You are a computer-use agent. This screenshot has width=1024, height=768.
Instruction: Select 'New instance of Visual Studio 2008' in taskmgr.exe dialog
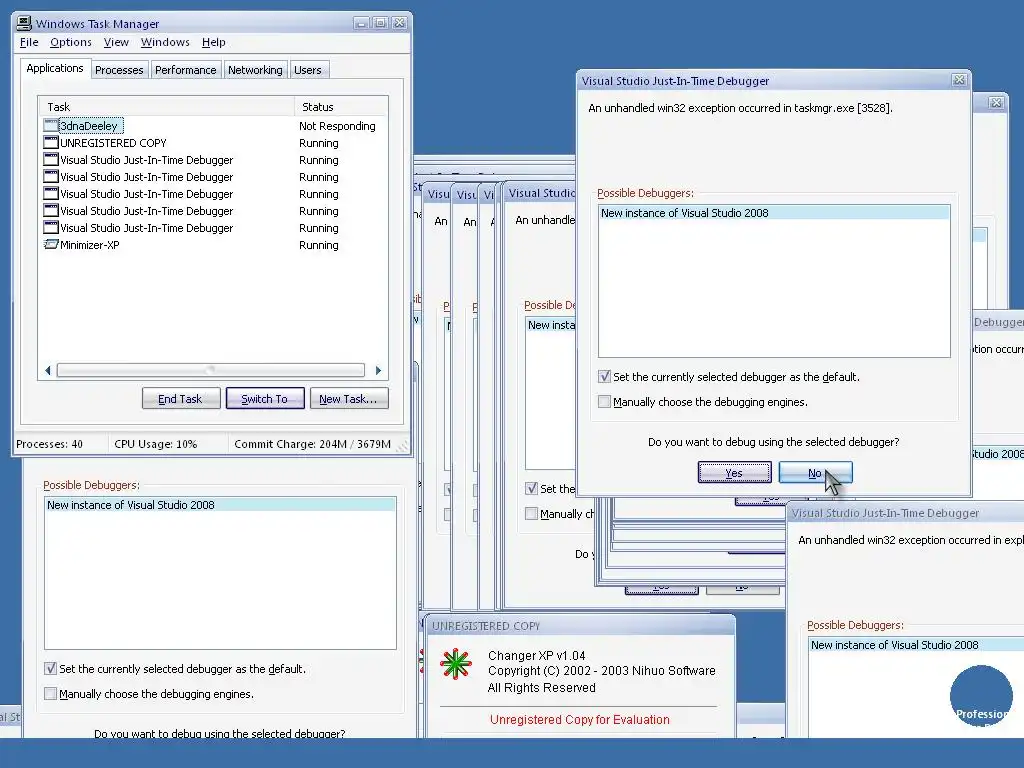tap(774, 213)
